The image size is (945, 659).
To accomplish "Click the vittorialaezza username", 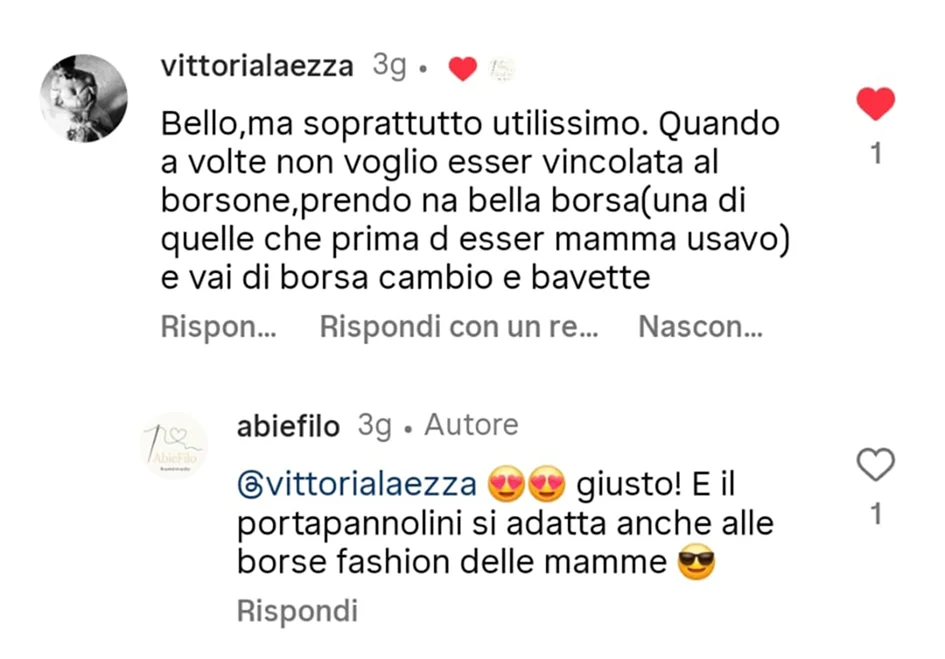I will pos(257,66).
